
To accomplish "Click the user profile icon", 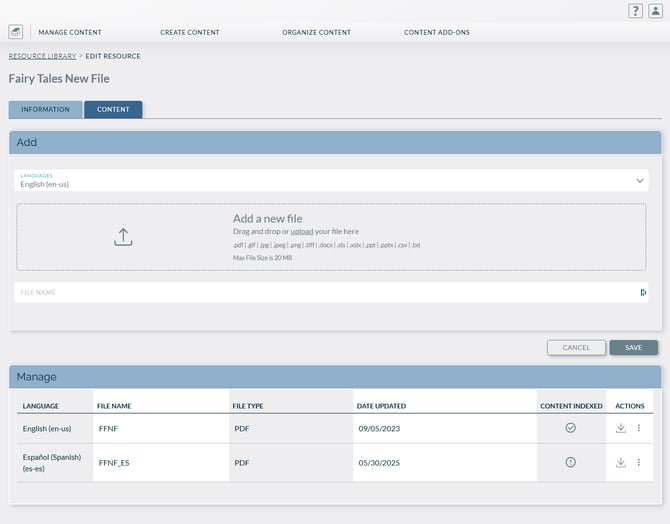I will click(655, 11).
